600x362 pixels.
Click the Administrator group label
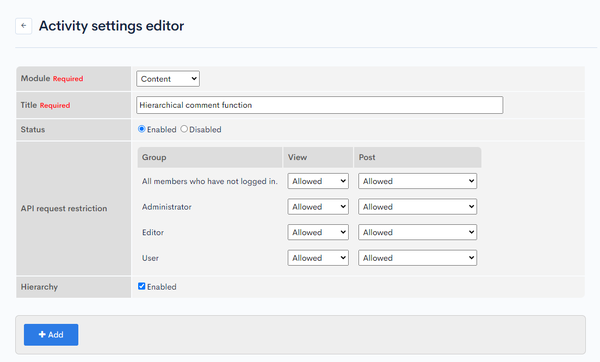tap(166, 207)
